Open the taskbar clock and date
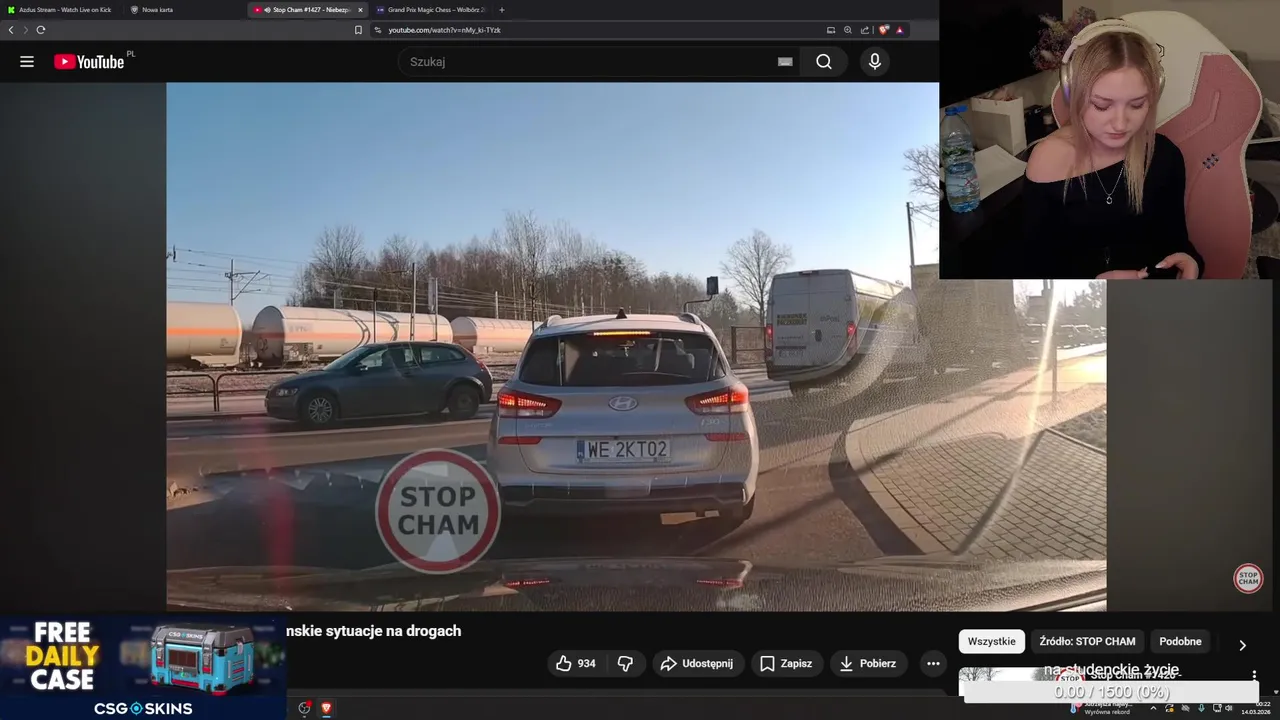The image size is (1280, 720). click(1256, 708)
